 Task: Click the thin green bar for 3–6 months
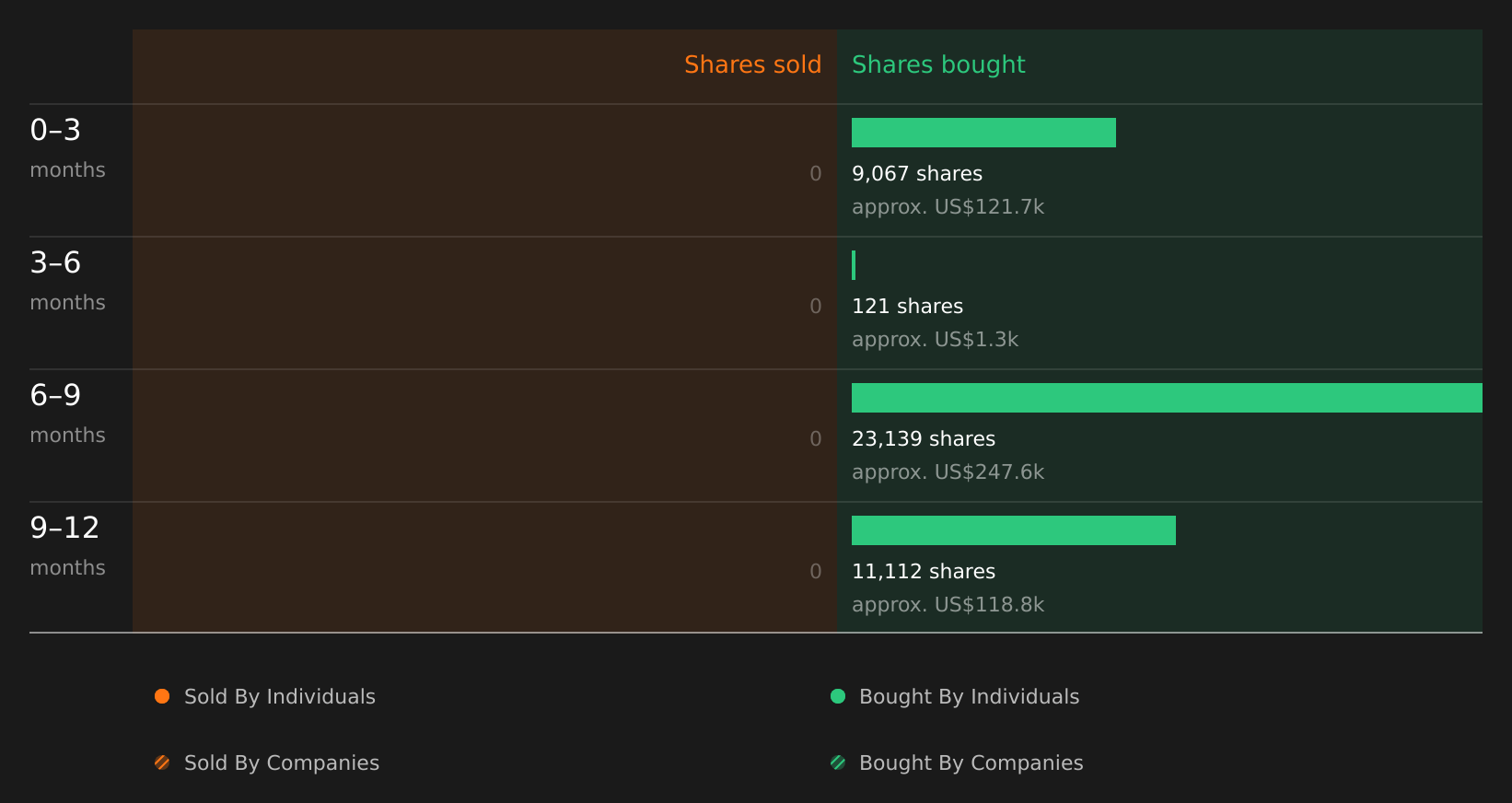tap(854, 265)
